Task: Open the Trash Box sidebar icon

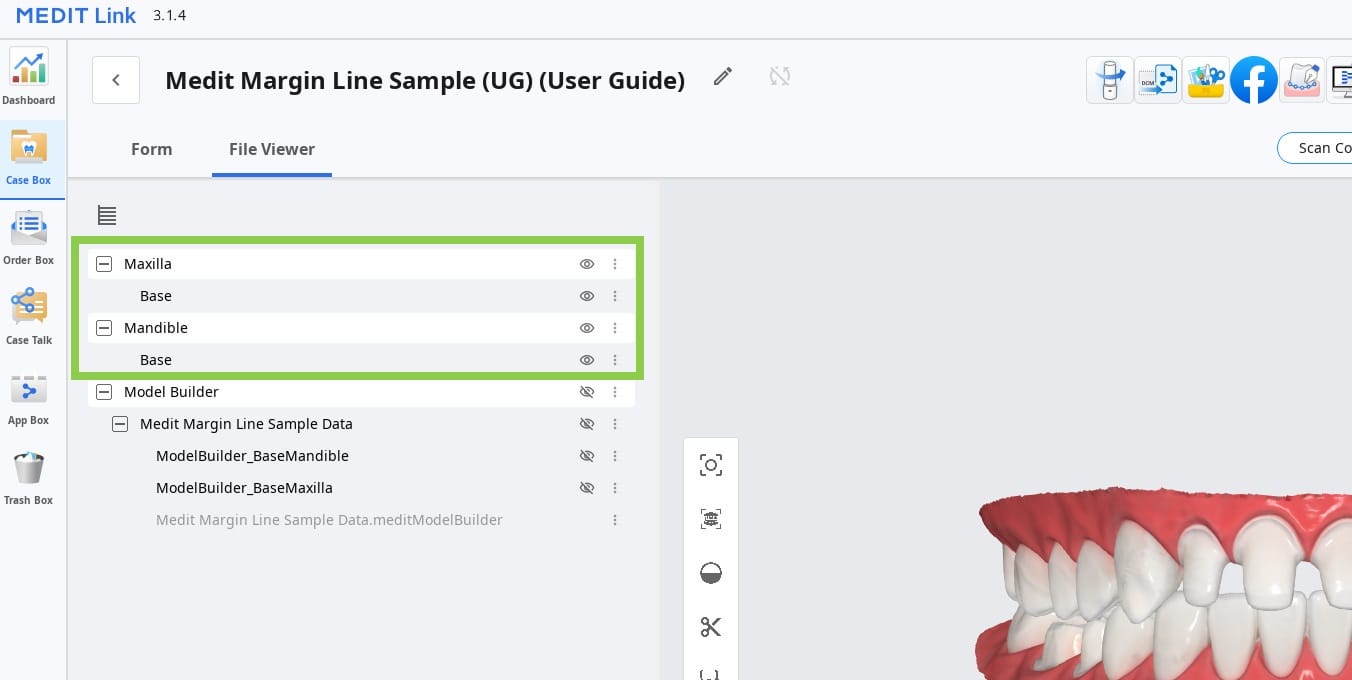Action: pos(29,477)
